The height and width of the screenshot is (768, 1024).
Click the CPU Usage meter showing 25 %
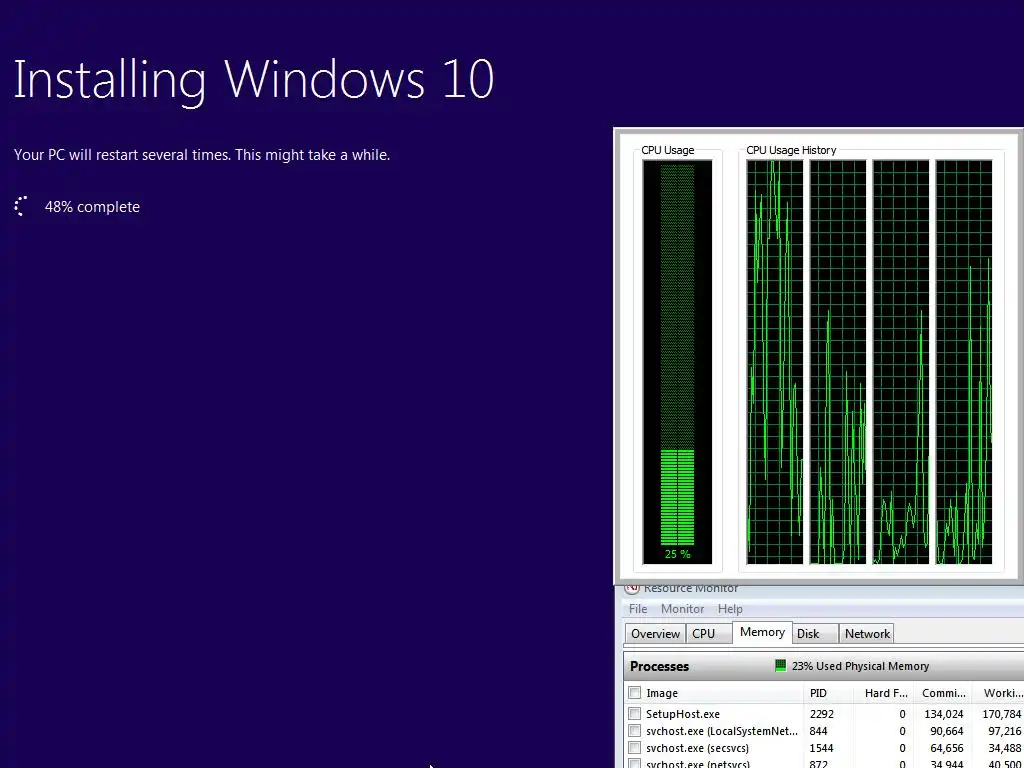[x=677, y=362]
